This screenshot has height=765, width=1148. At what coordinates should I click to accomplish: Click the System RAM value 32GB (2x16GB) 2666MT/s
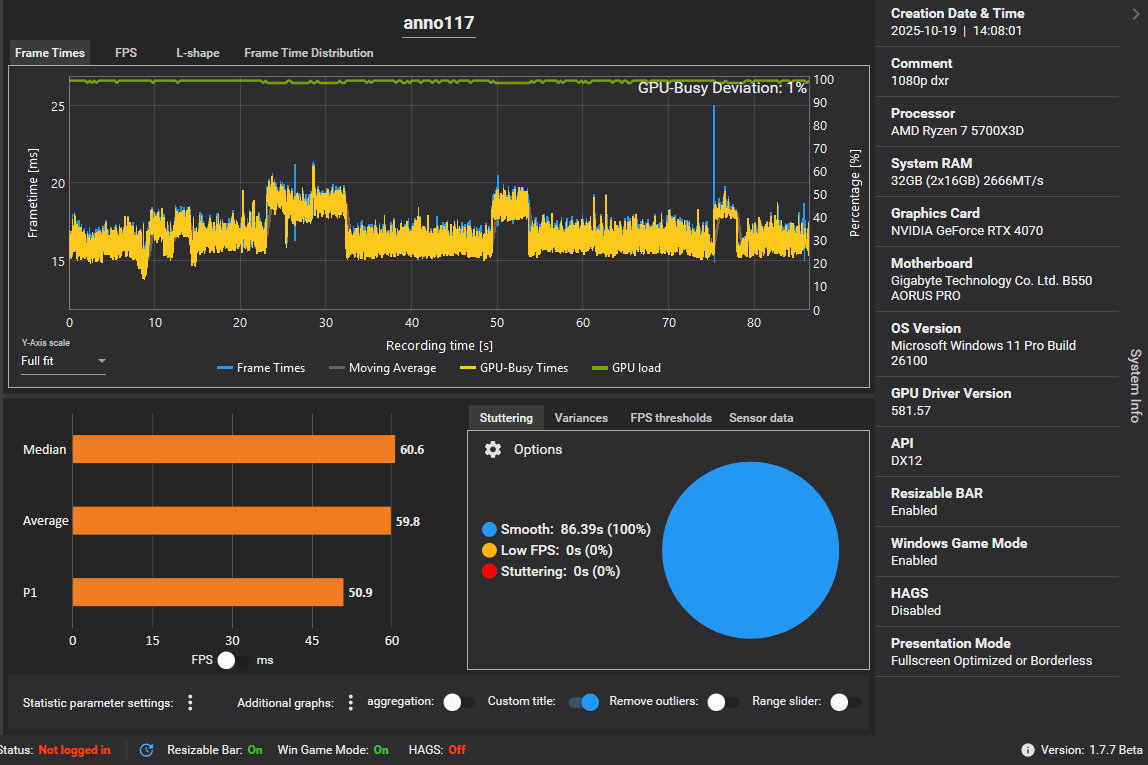[966, 180]
